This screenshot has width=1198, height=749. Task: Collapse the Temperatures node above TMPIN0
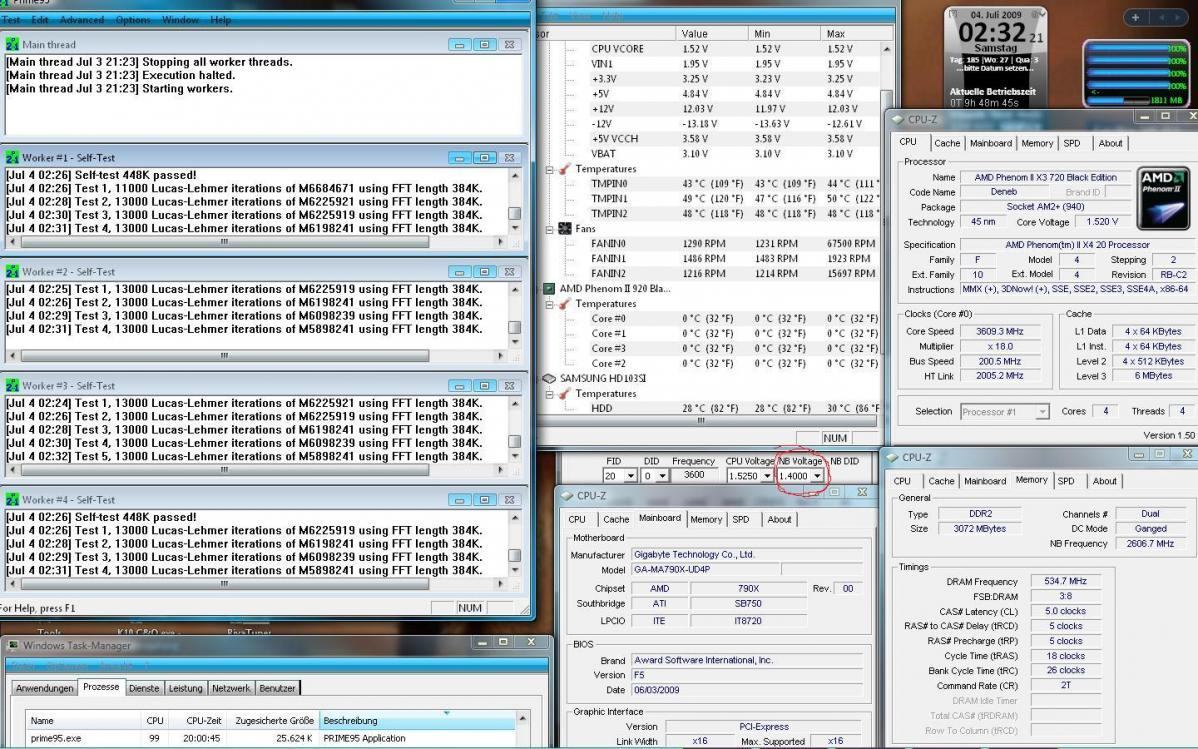click(549, 169)
